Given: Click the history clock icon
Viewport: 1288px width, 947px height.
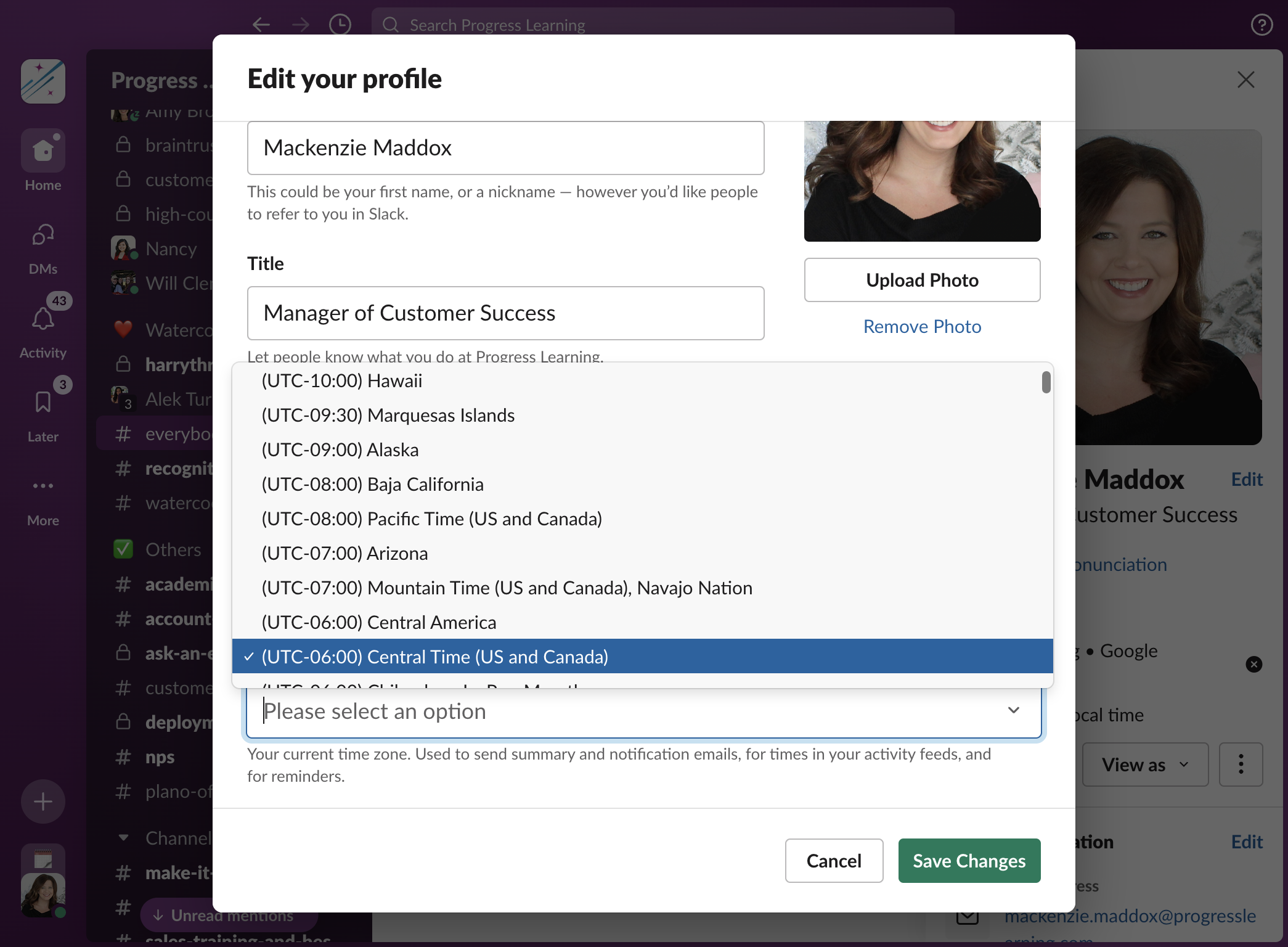Looking at the screenshot, I should pos(340,25).
